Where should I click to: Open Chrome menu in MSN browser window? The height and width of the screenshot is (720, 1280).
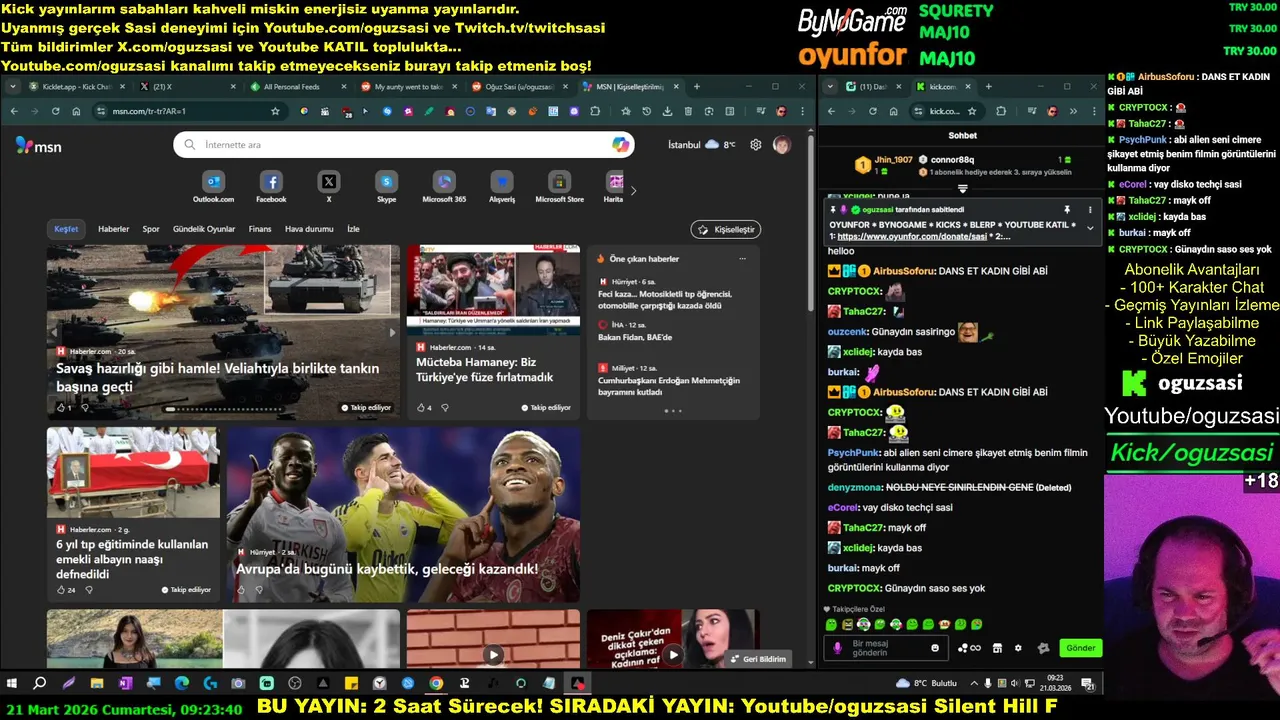(802, 111)
